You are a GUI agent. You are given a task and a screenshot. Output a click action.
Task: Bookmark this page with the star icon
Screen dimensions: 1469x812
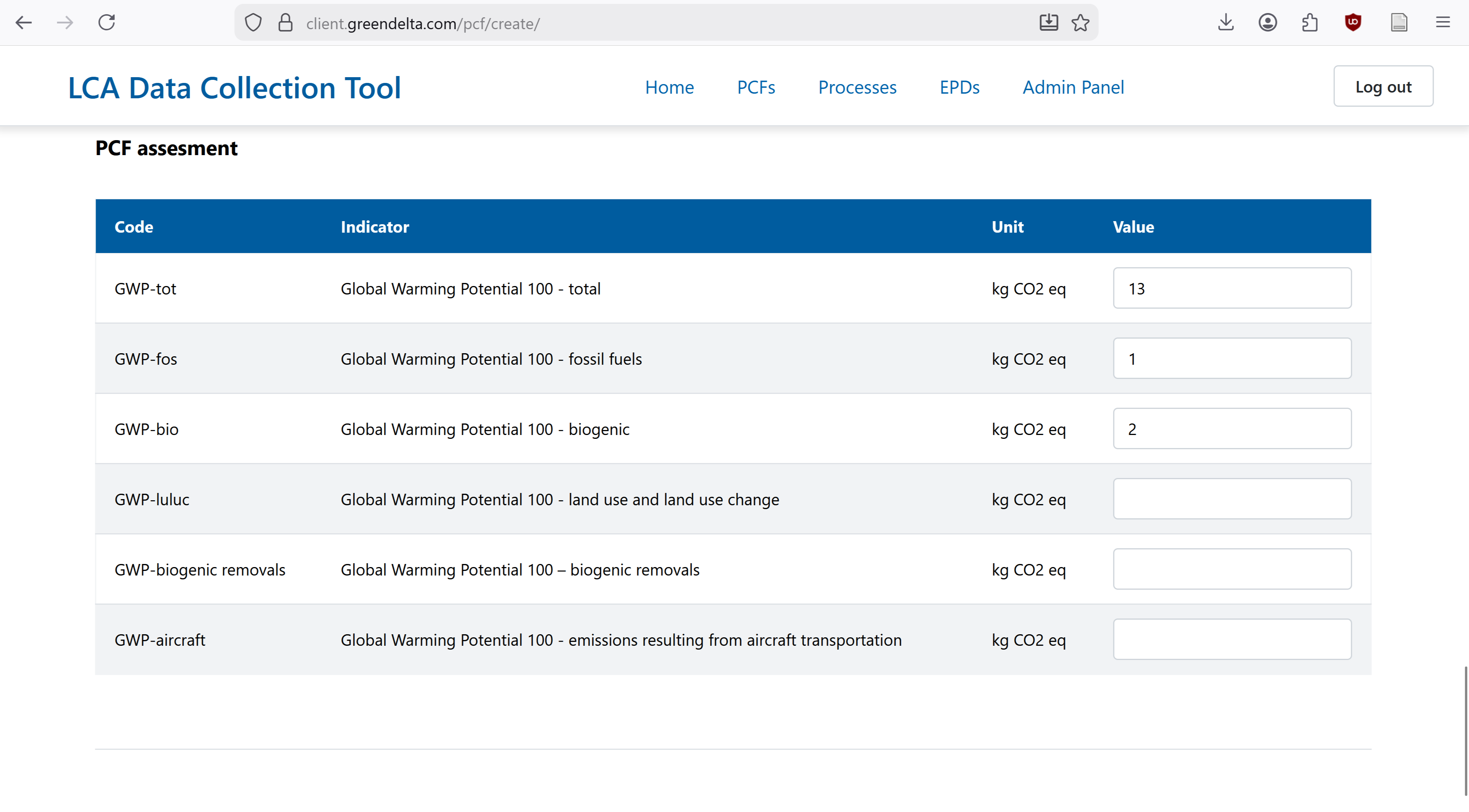[x=1080, y=23]
